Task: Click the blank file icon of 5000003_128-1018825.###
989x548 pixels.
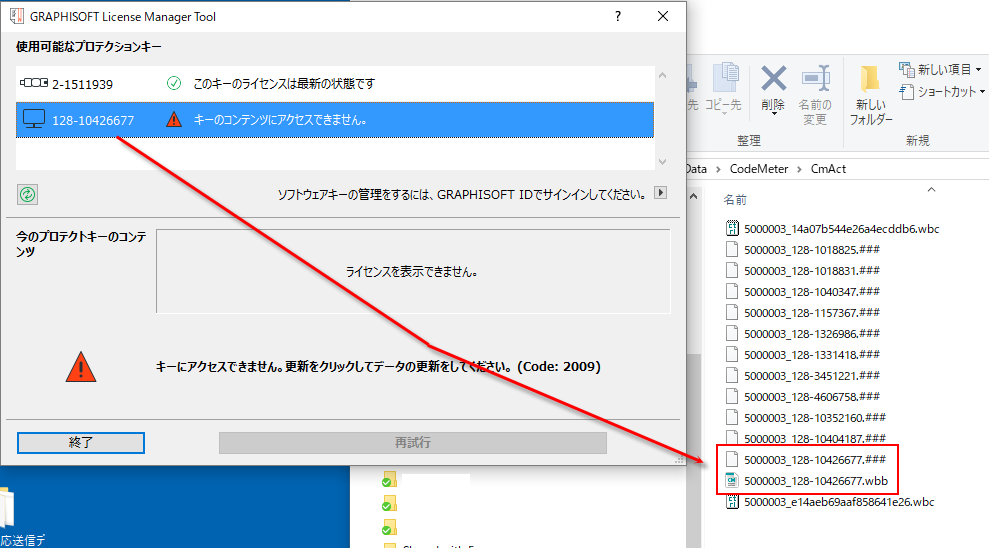Action: [x=732, y=249]
